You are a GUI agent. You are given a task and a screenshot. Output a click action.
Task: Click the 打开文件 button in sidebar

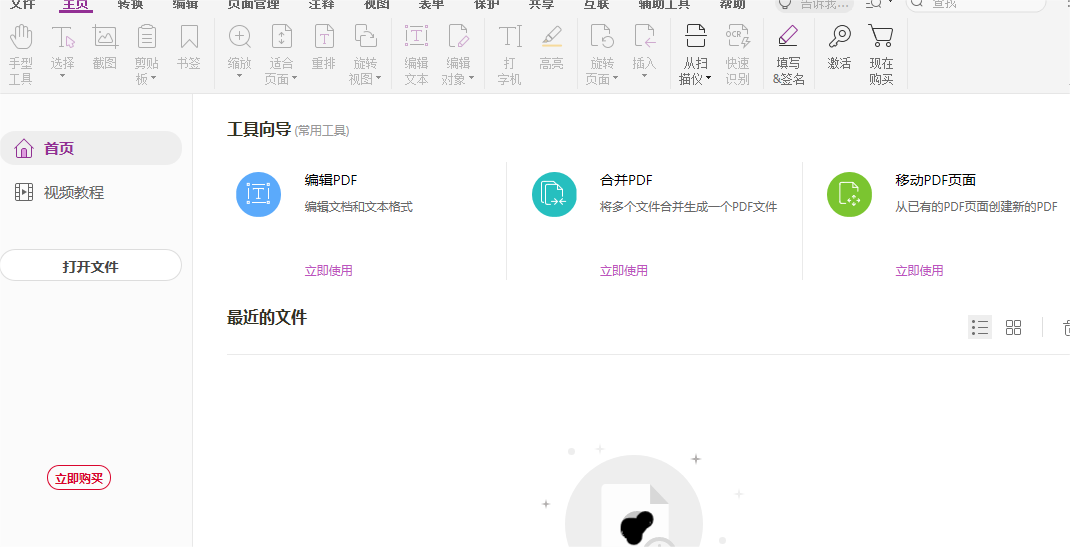(91, 266)
